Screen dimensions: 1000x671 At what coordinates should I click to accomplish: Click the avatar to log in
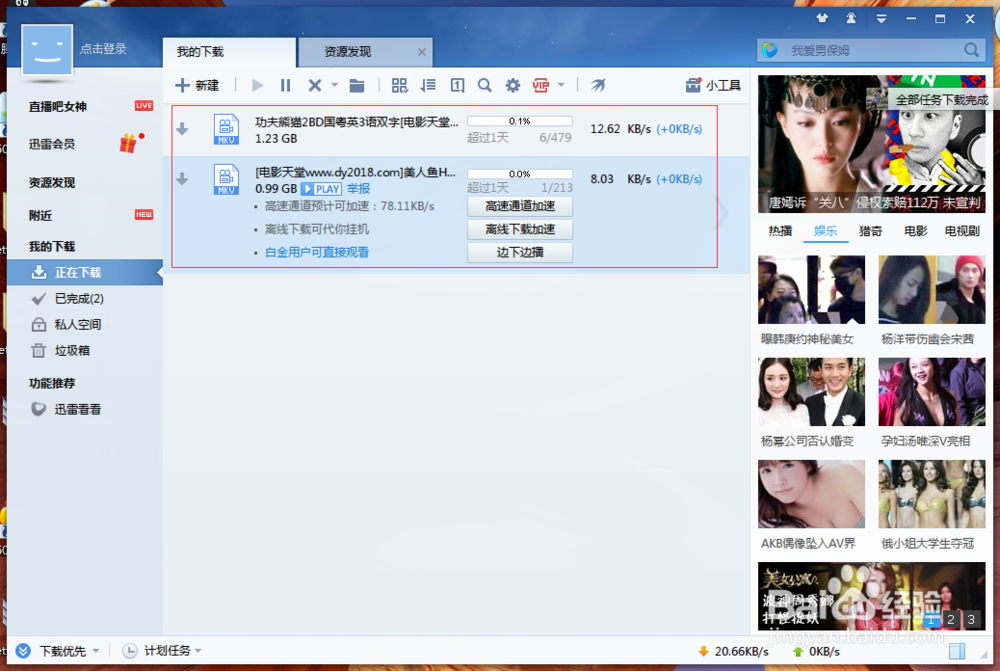click(47, 50)
